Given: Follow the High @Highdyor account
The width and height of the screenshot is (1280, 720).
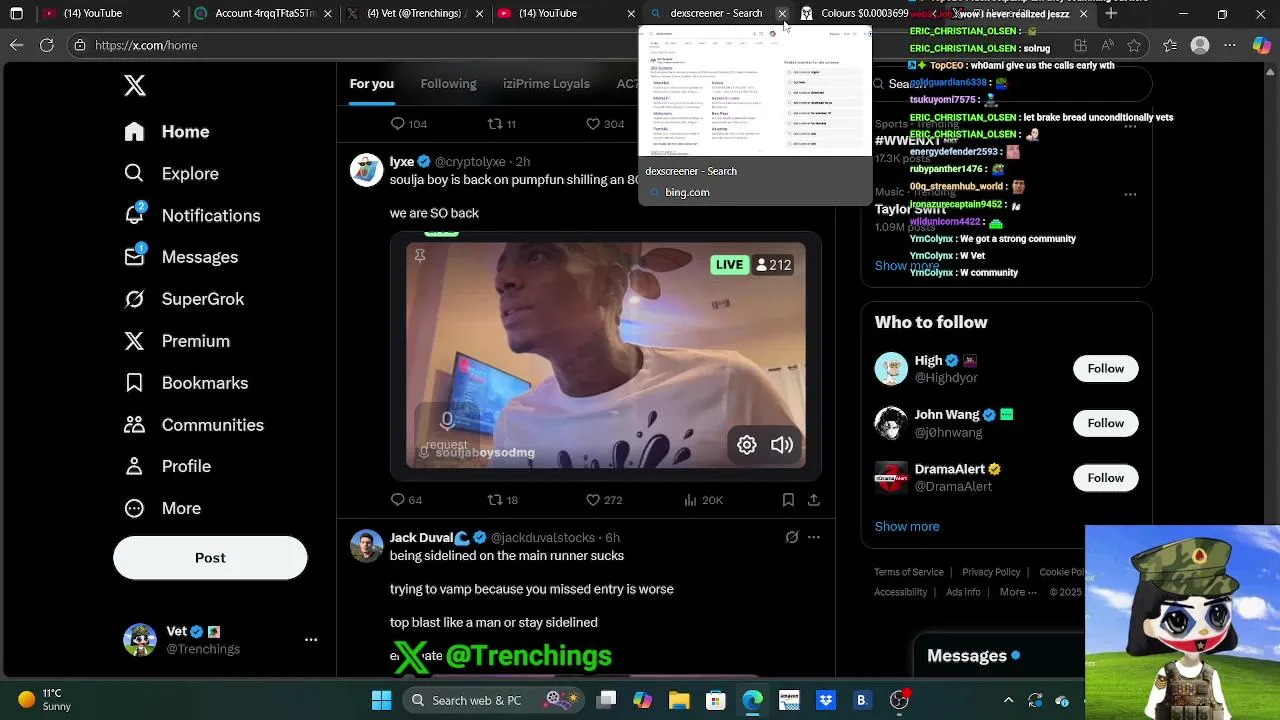Looking at the screenshot, I should (1105, 368).
